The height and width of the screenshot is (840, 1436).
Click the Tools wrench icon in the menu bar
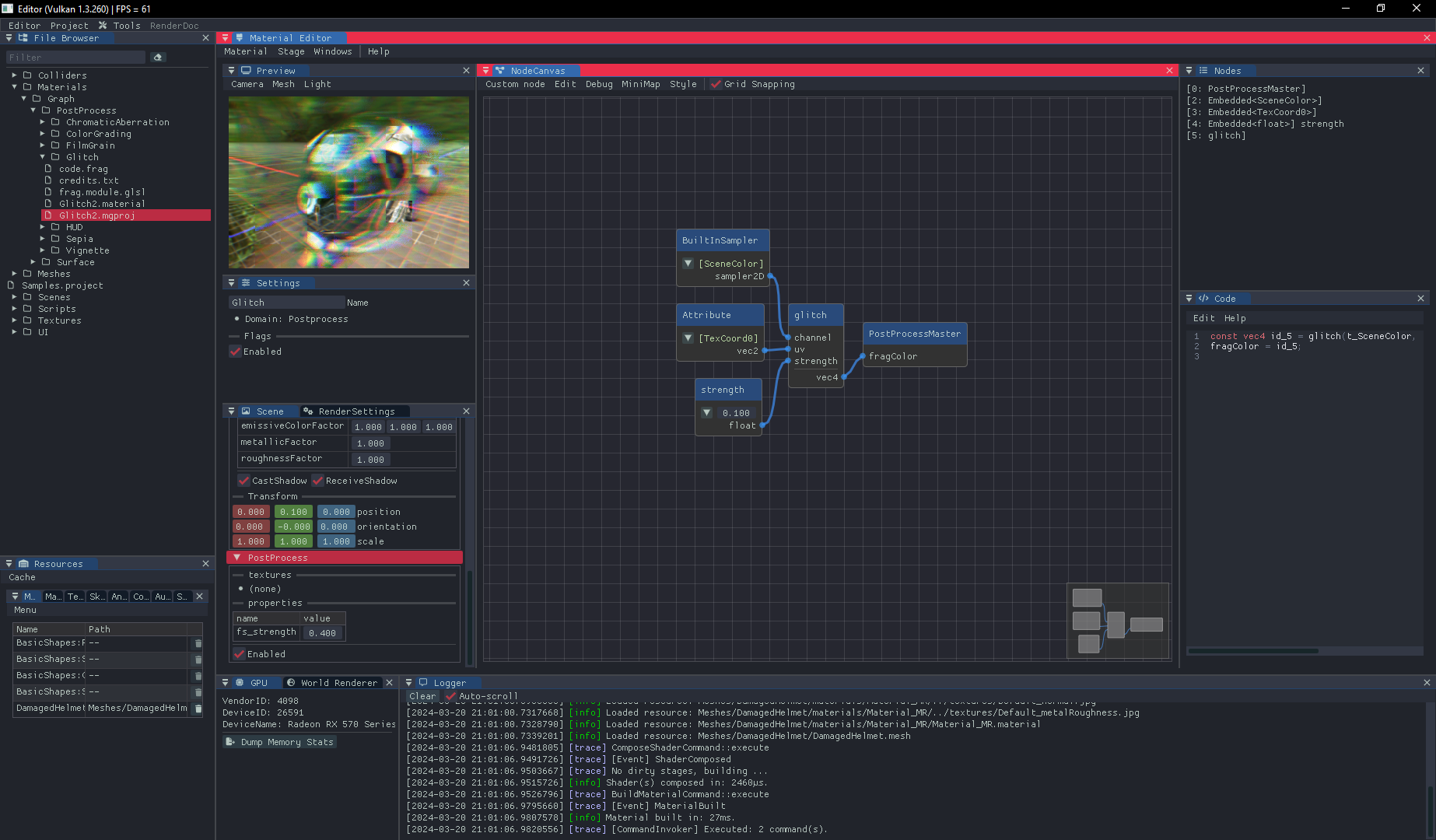103,26
